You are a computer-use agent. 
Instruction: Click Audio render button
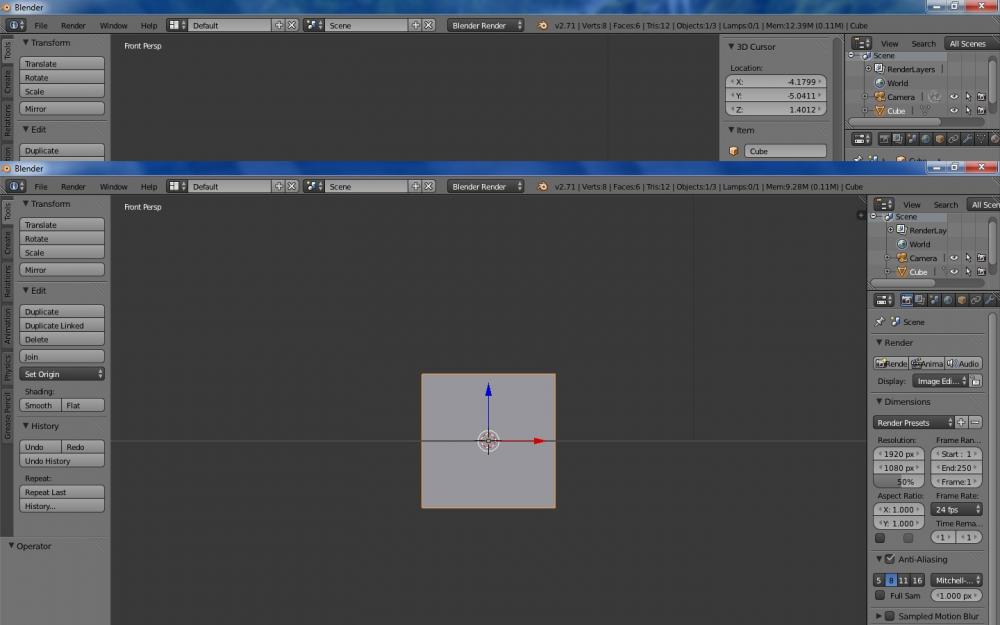964,363
